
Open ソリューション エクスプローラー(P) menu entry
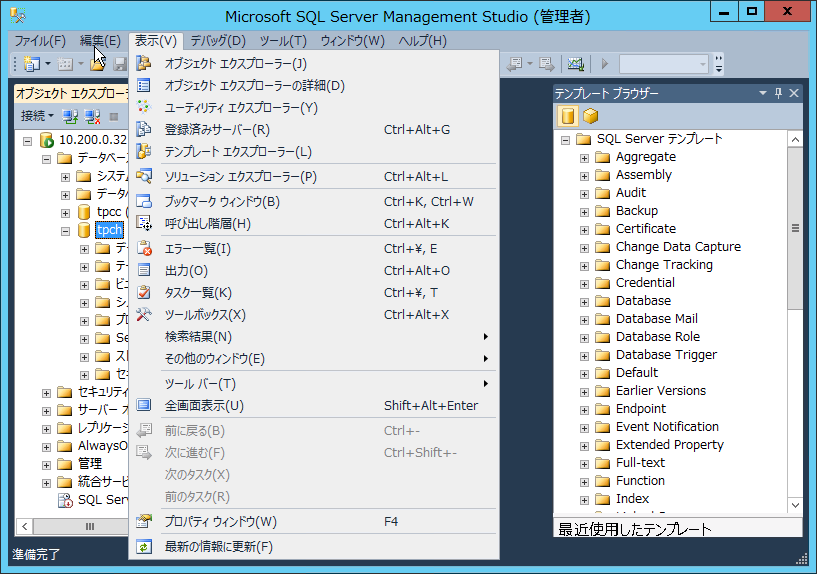(314, 177)
